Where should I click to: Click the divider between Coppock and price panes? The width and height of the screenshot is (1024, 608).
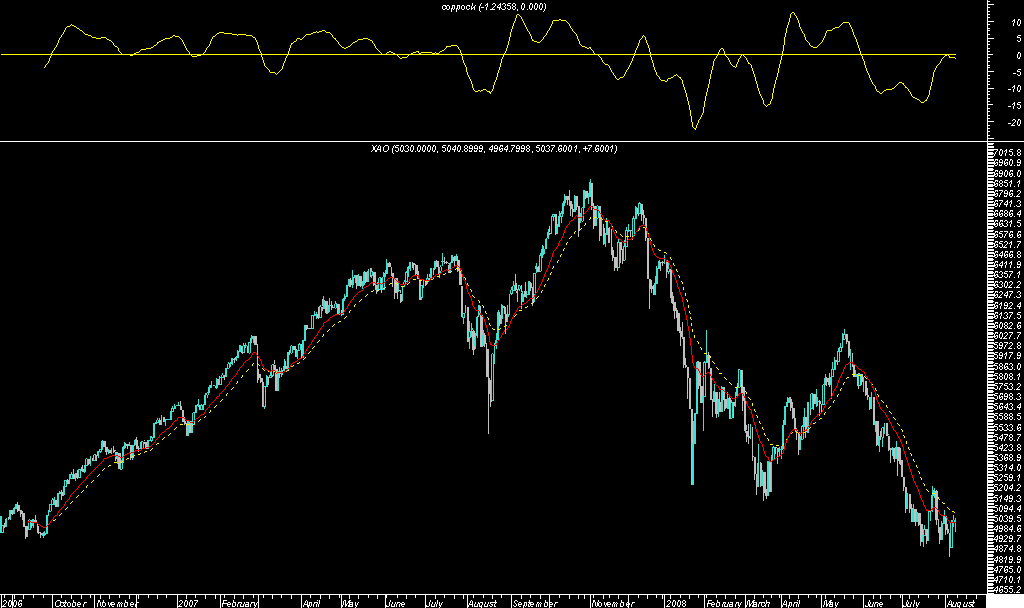pyautogui.click(x=500, y=139)
